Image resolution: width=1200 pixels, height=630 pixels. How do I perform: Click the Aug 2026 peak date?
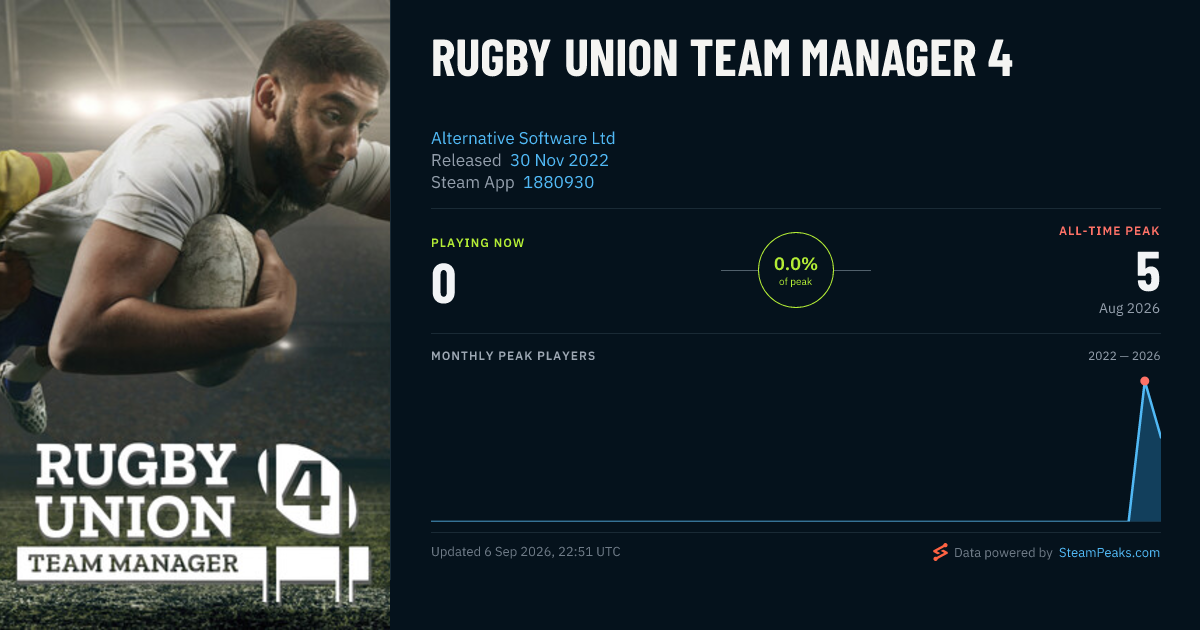click(x=1129, y=308)
